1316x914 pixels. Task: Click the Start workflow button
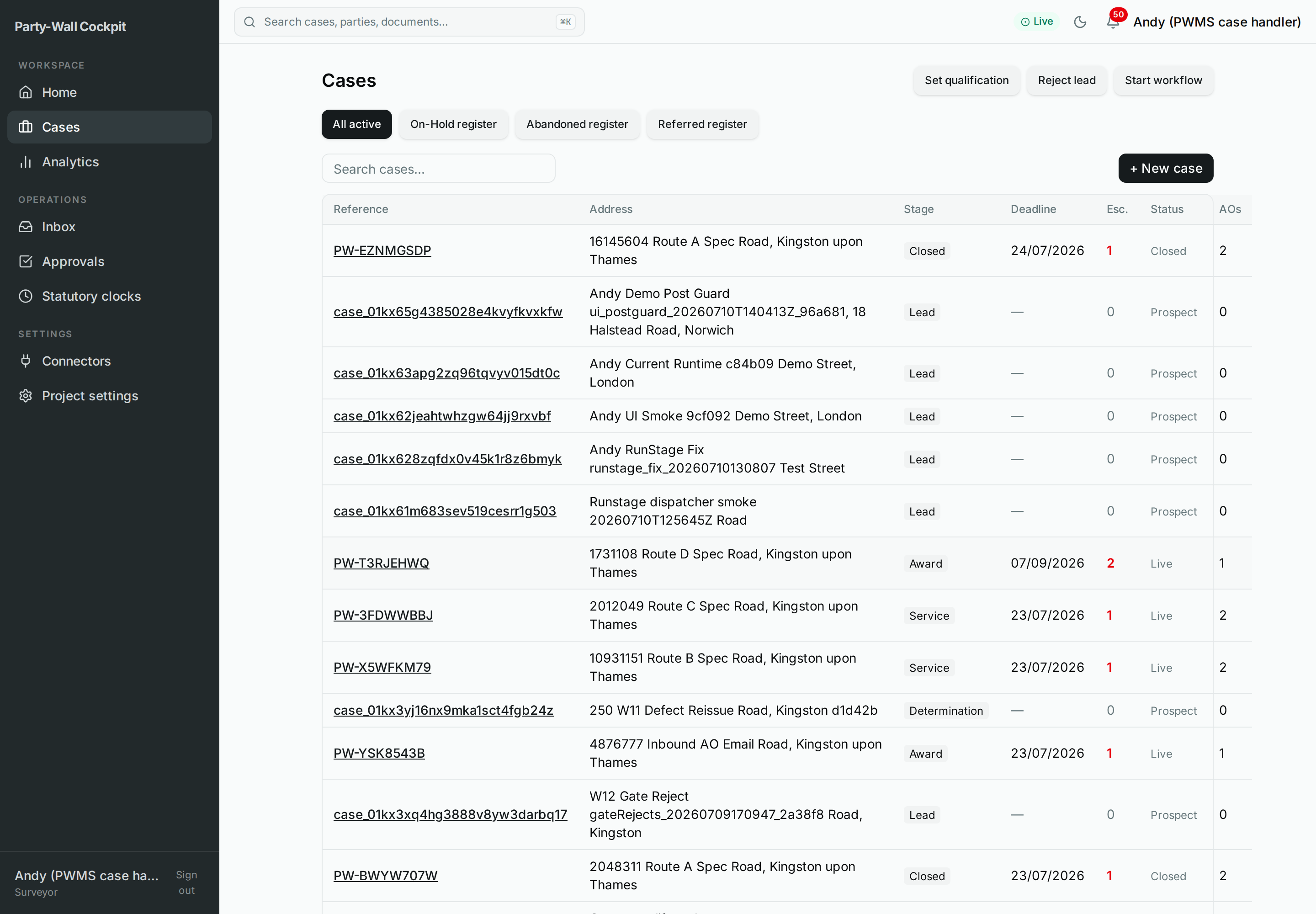[x=1164, y=81]
